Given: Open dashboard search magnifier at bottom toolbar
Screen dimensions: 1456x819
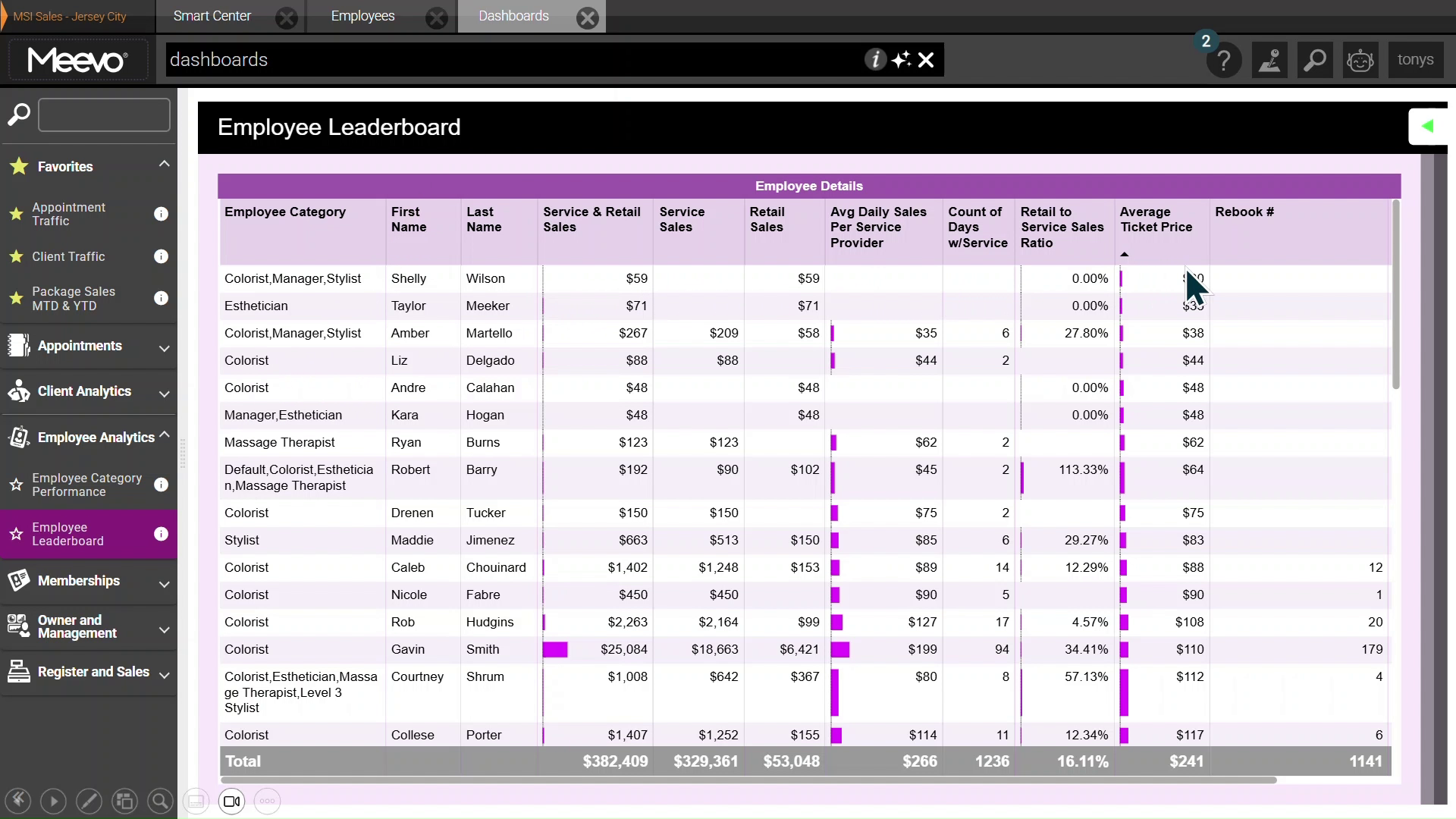Looking at the screenshot, I should [x=160, y=801].
